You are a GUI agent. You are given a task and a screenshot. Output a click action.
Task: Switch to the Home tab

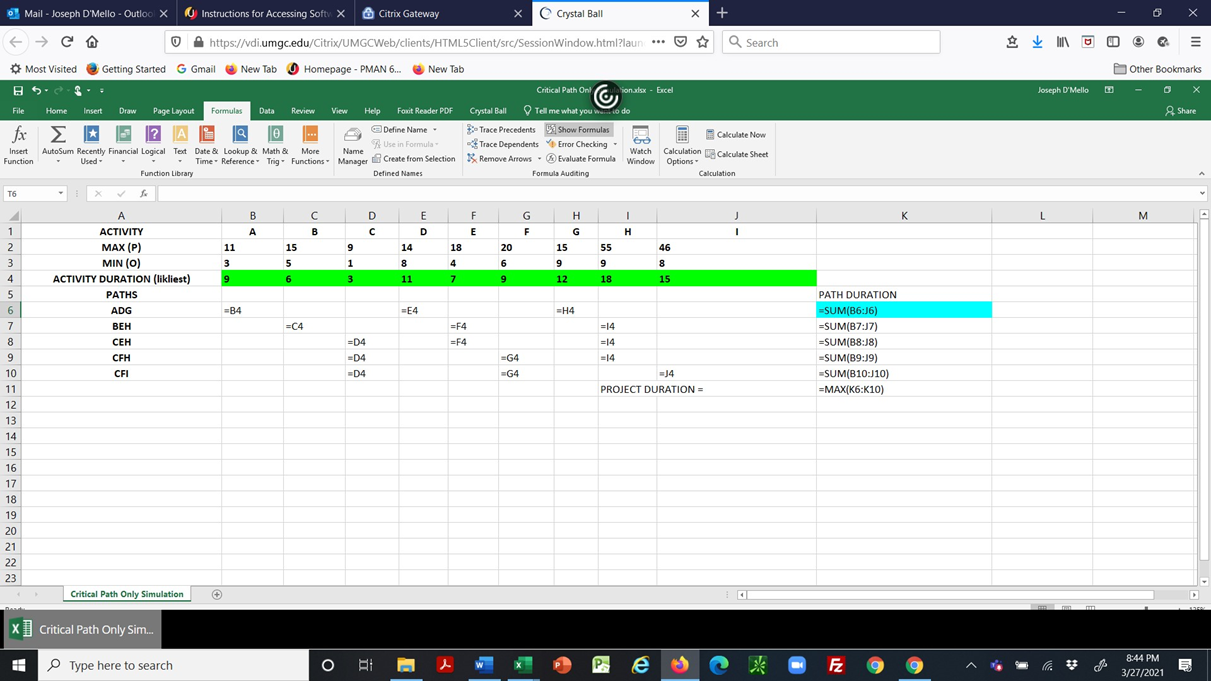tap(56, 111)
